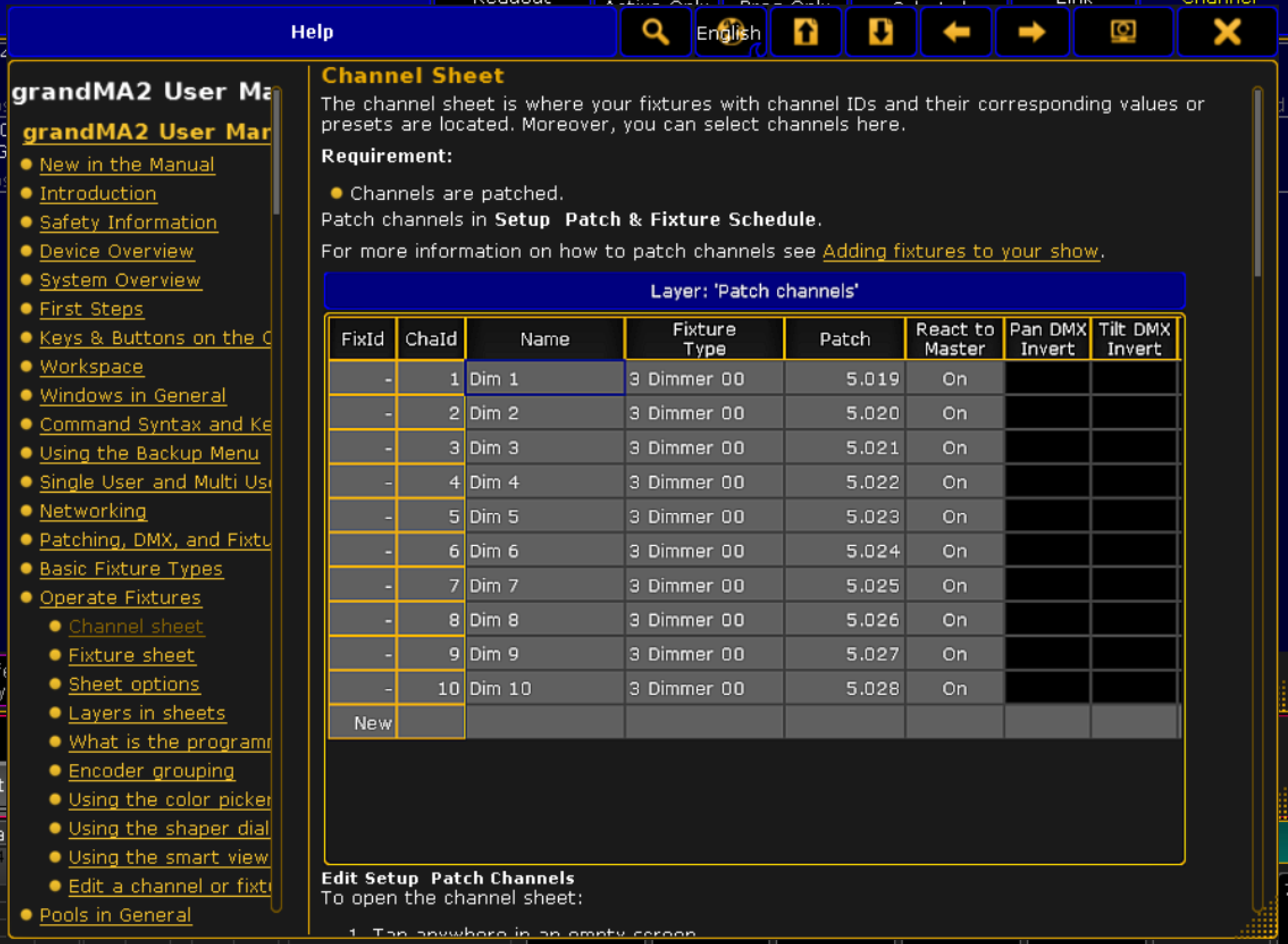Select the 'Dim 5' name cell

545,517
